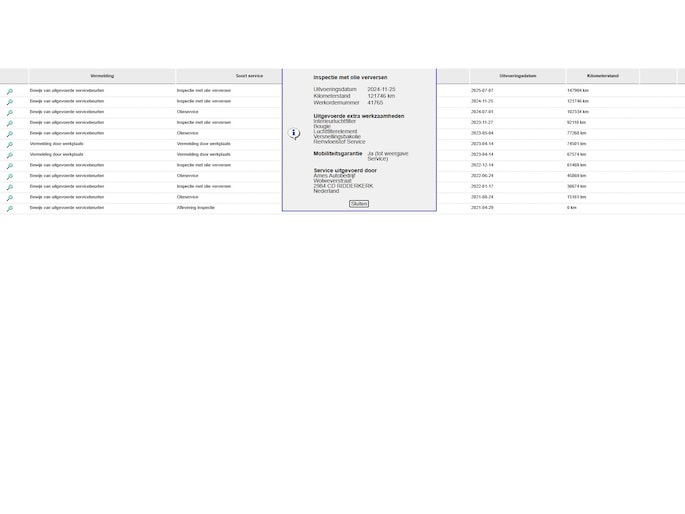Click the Soort service column header
Viewport: 685px width, 514px height.
[249, 76]
